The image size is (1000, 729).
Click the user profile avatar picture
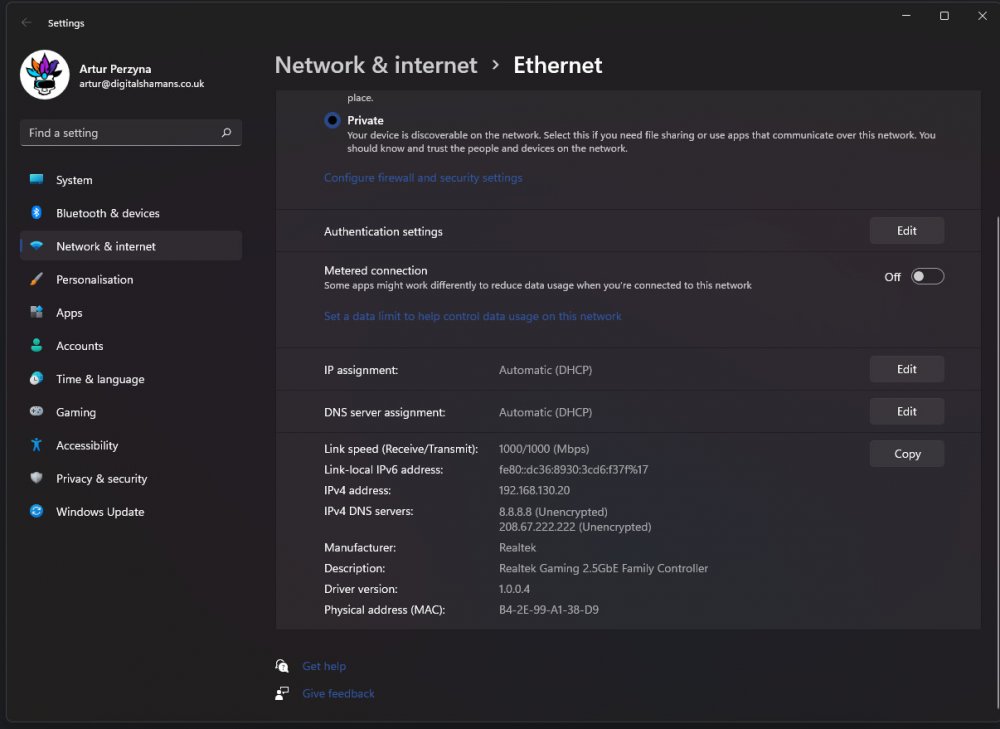pos(45,75)
